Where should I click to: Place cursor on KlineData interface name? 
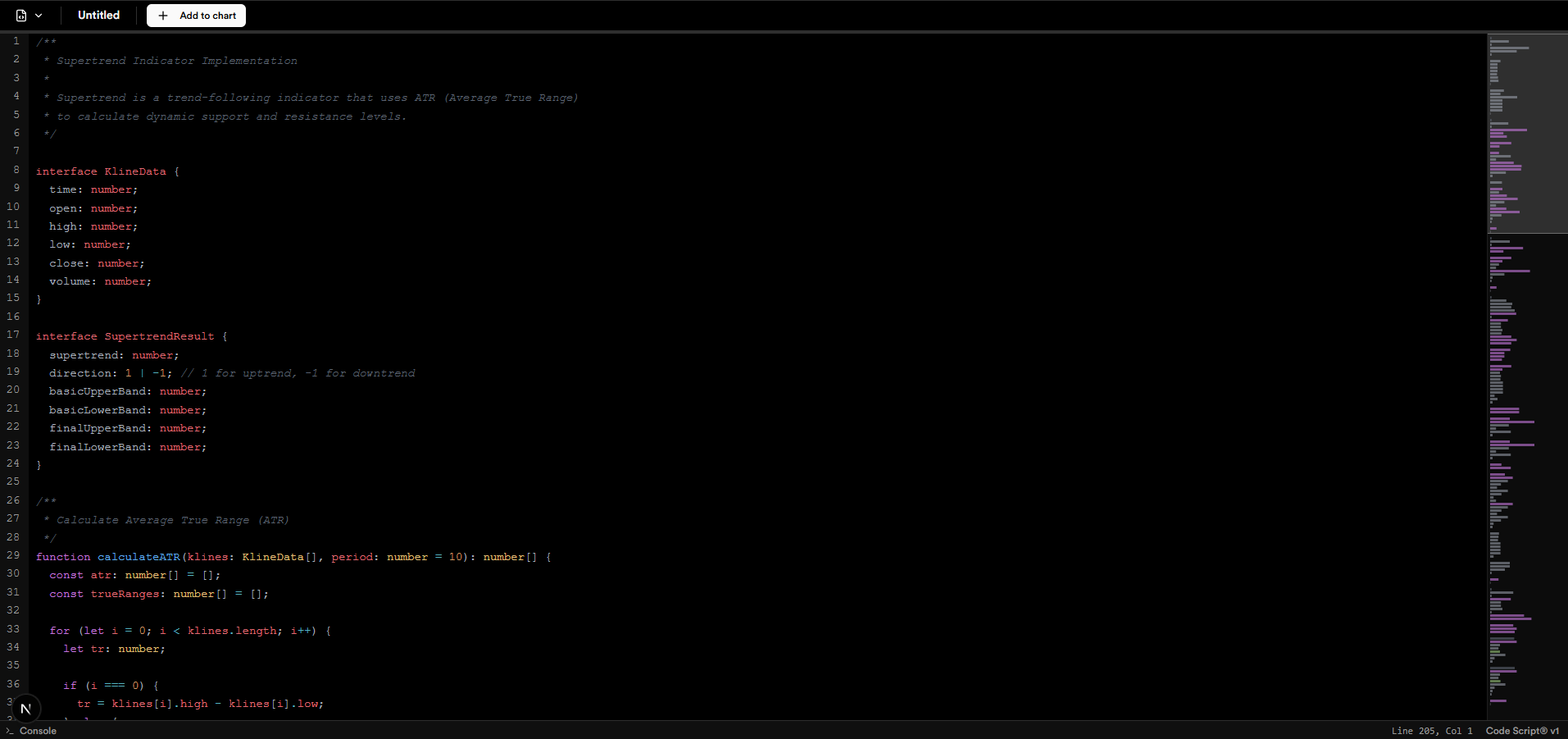(135, 171)
